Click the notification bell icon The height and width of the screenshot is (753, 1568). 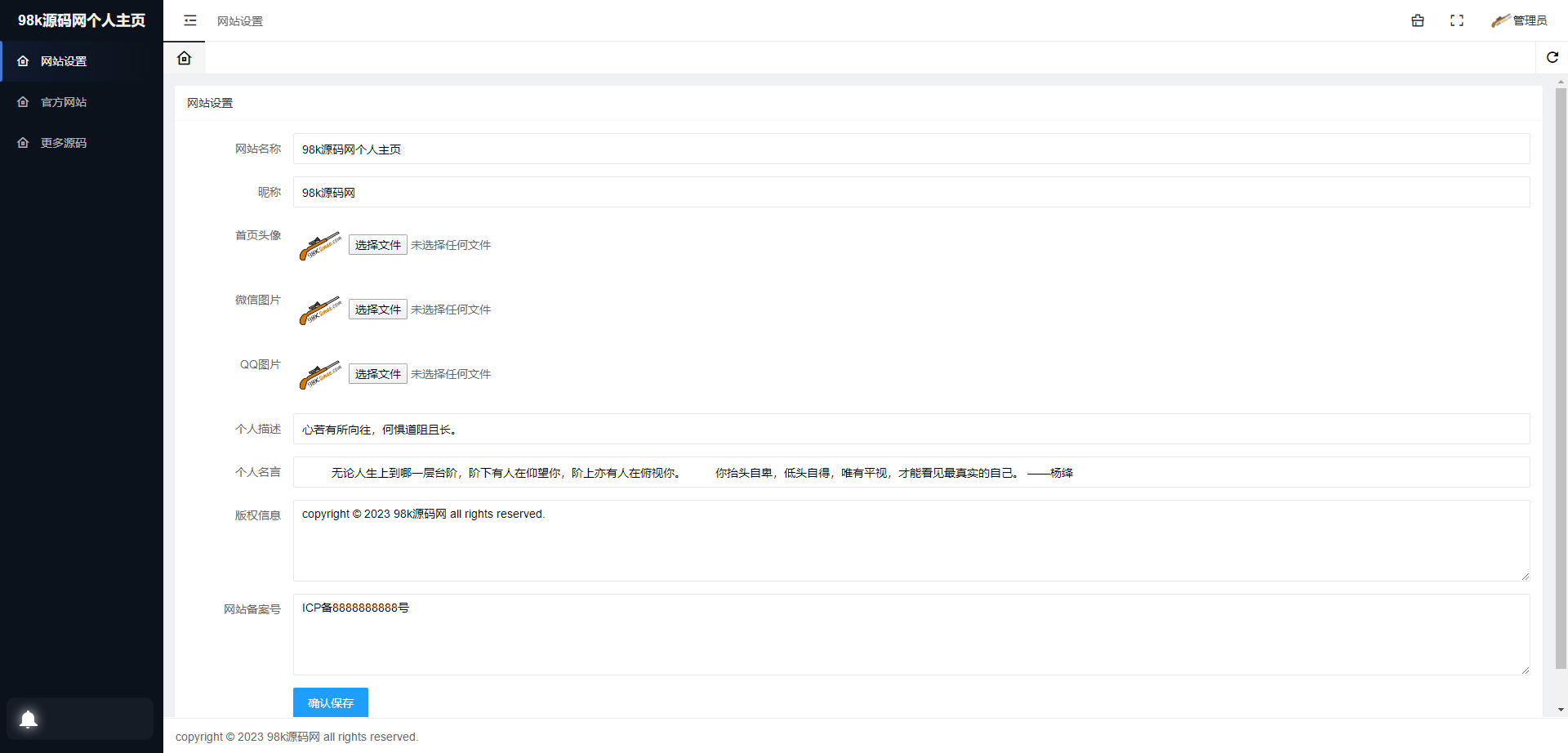[x=29, y=719]
